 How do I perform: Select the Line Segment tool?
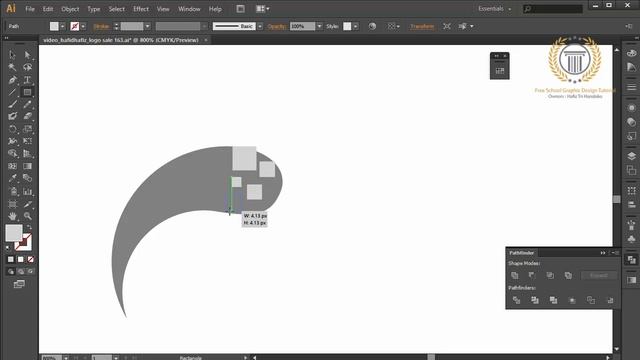point(12,92)
